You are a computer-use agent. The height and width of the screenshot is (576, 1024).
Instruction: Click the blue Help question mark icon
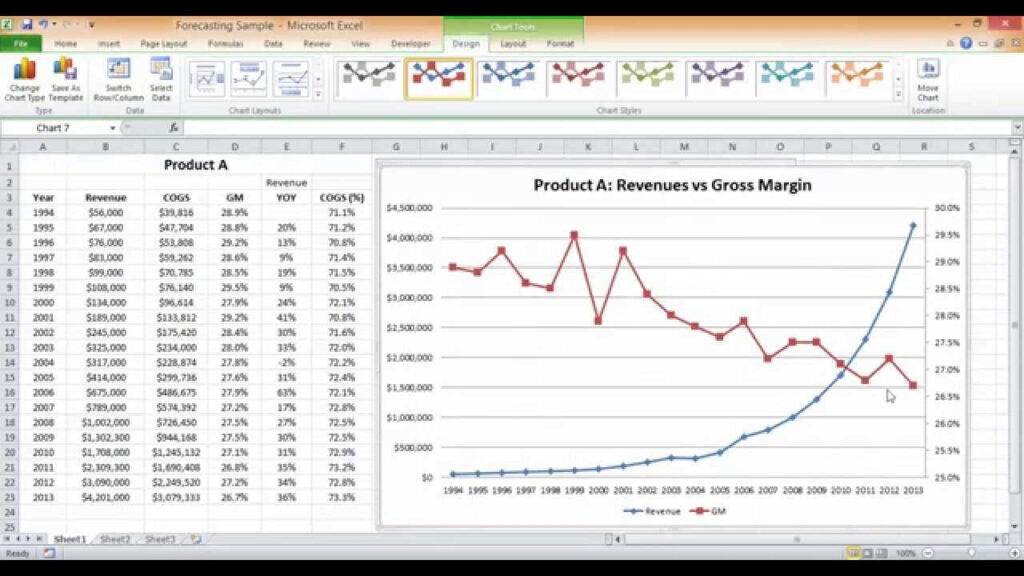pyautogui.click(x=966, y=43)
